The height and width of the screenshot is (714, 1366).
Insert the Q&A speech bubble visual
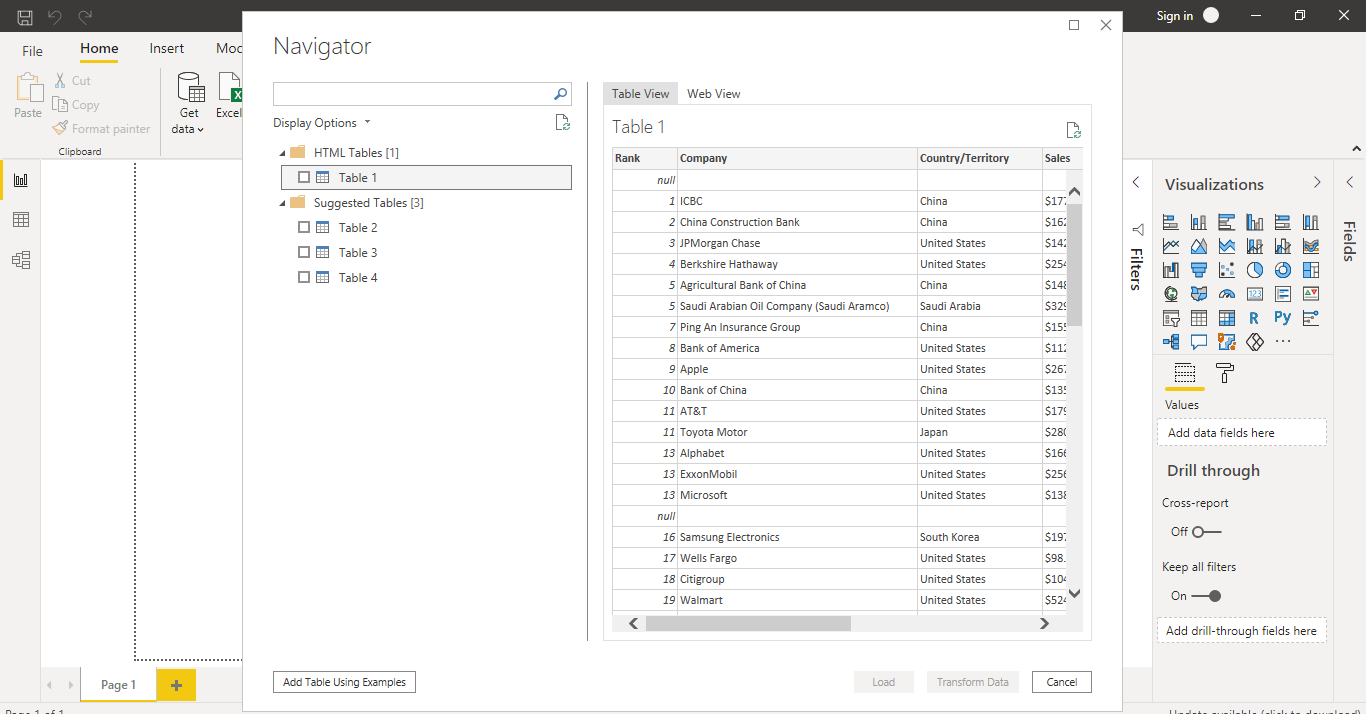[1199, 342]
